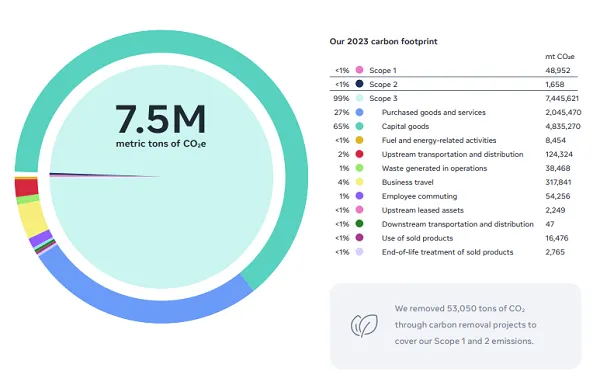Click the Upstream leased assets row label

tap(422, 210)
